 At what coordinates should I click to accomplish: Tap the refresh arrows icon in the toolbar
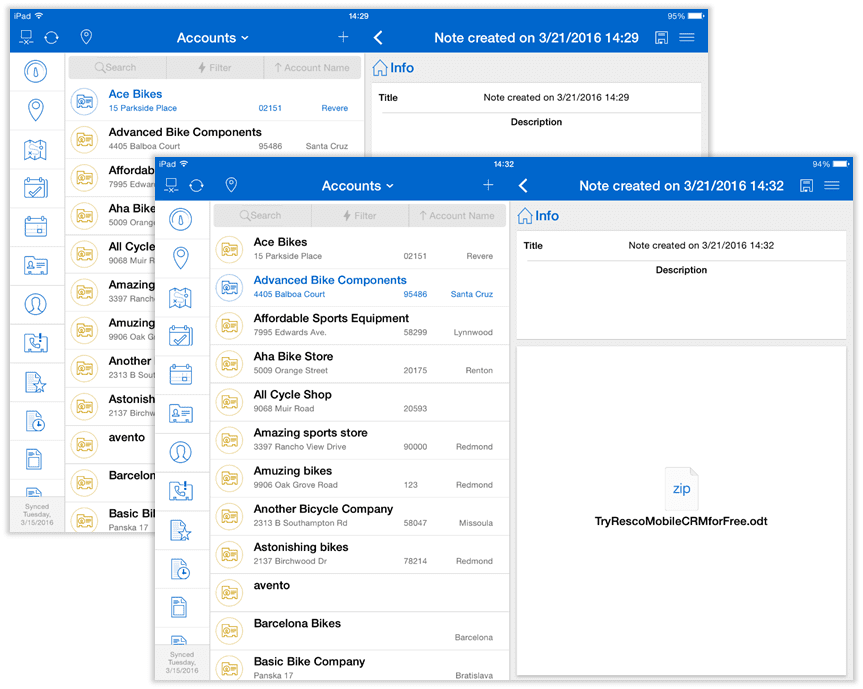pos(196,185)
